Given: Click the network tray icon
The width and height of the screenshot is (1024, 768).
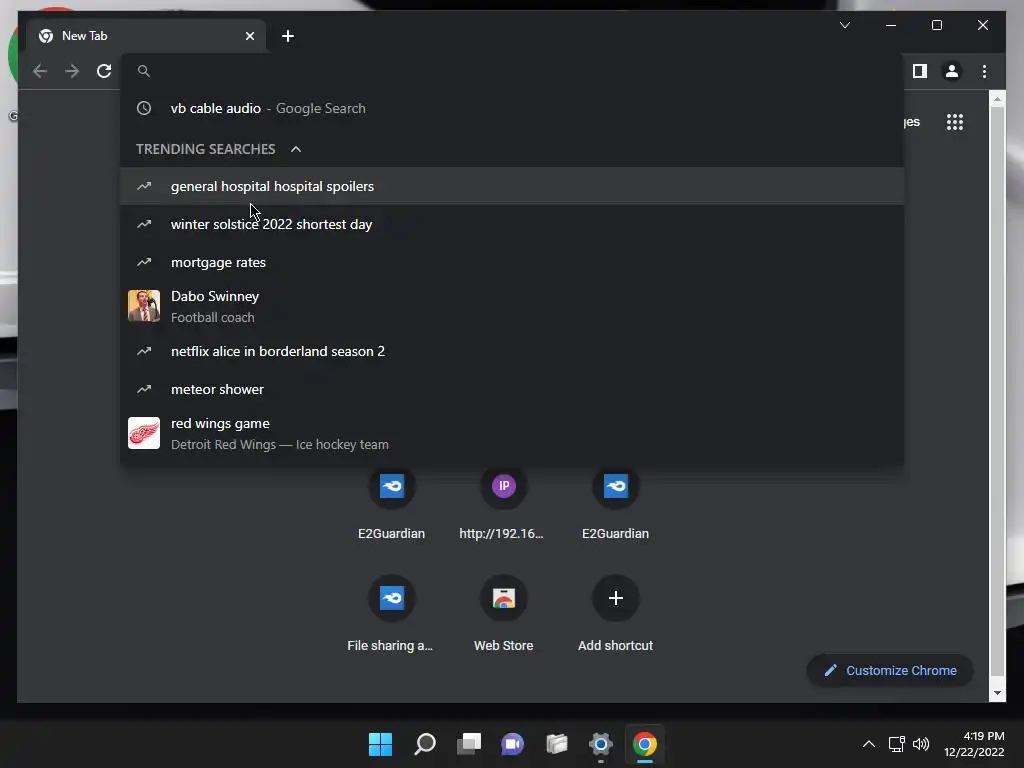Looking at the screenshot, I should pos(897,744).
